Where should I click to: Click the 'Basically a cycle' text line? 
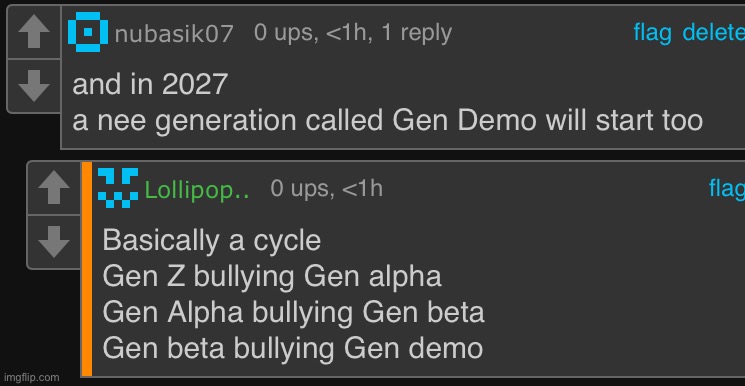211,241
